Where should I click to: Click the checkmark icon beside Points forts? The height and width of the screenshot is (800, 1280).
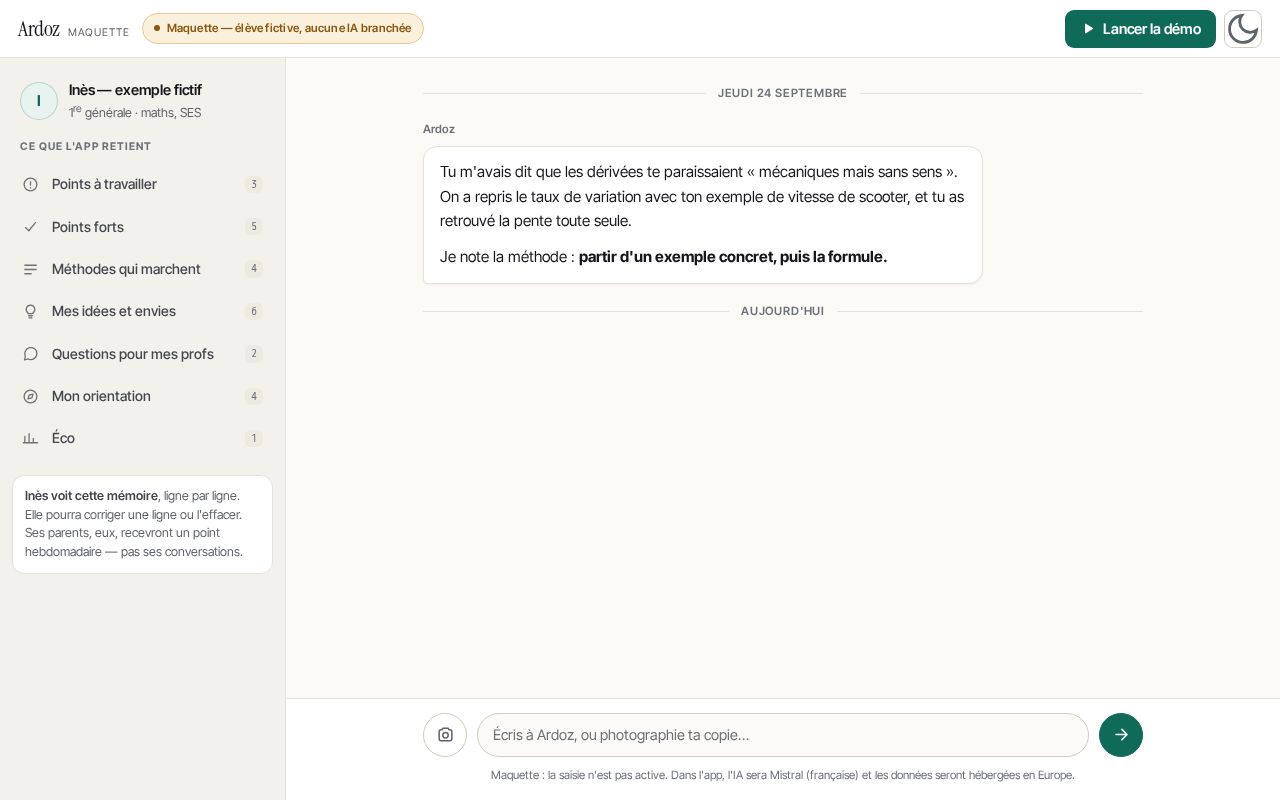(30, 227)
